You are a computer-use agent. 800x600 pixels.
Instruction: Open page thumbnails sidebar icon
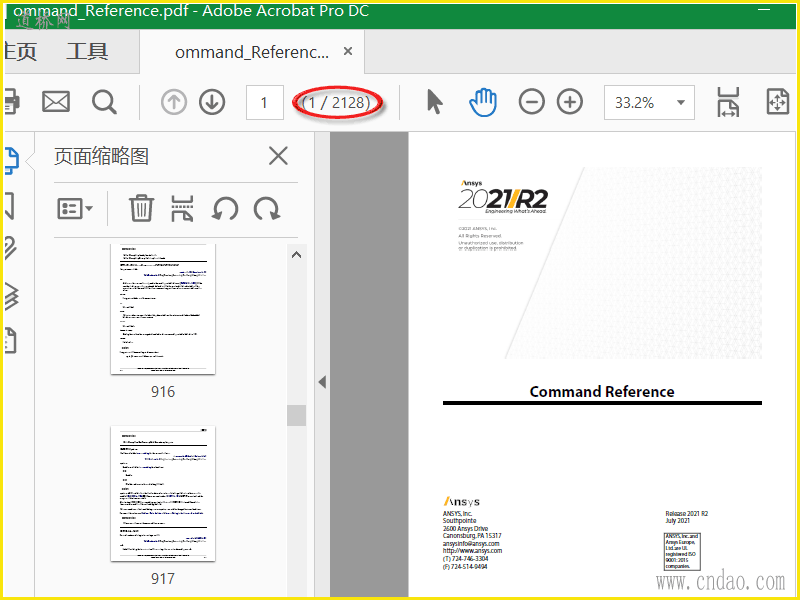[11, 161]
